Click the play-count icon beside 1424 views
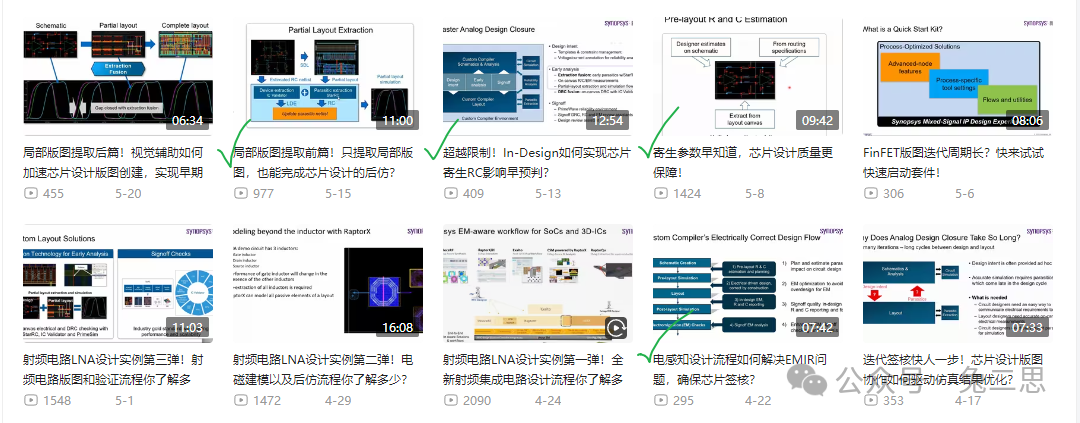Image resolution: width=1080 pixels, height=423 pixels. [661, 193]
